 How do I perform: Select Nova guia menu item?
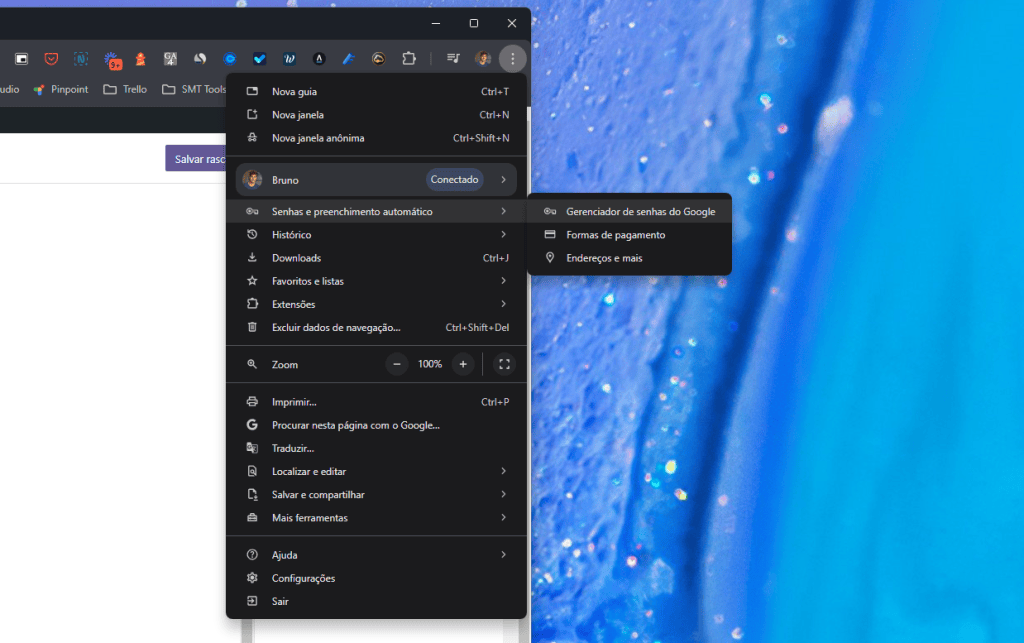tap(376, 91)
